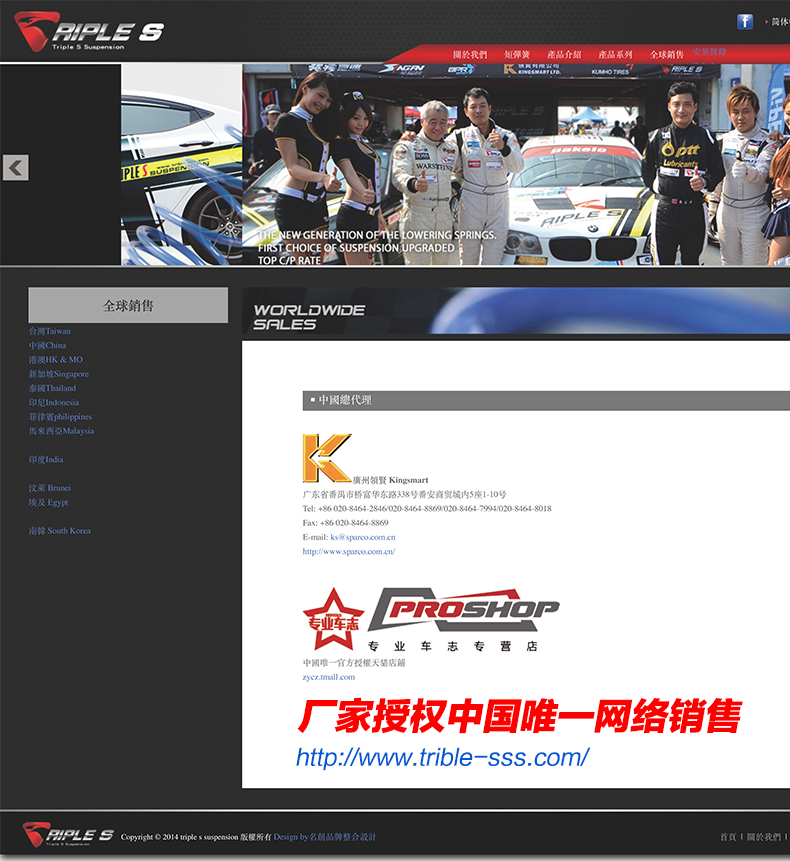Viewport: 790px width, 861px height.
Task: Select 埃及 Egypt region link
Action: point(48,502)
